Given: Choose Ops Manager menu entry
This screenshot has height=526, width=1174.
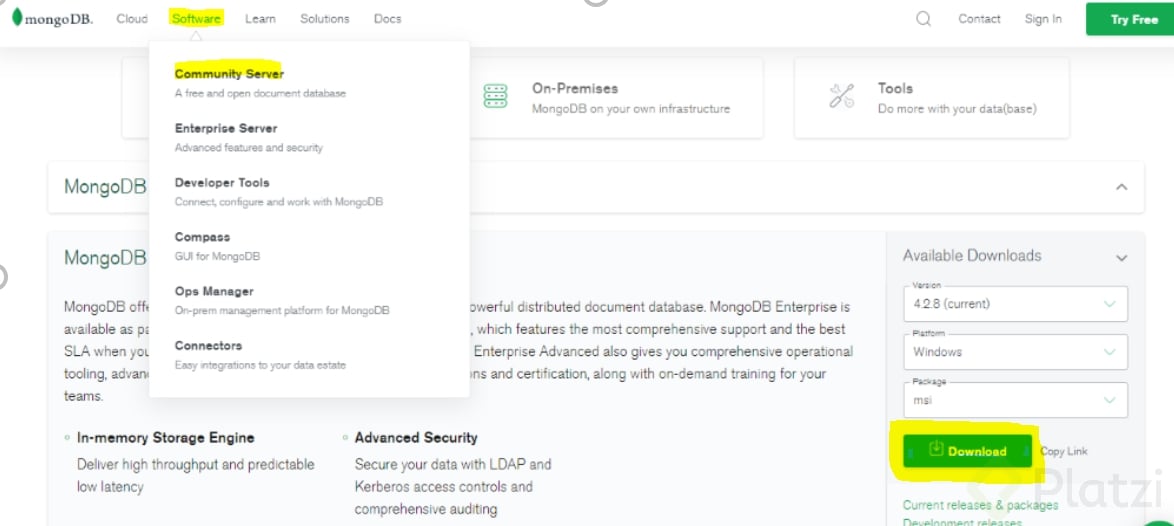Looking at the screenshot, I should pyautogui.click(x=214, y=291).
